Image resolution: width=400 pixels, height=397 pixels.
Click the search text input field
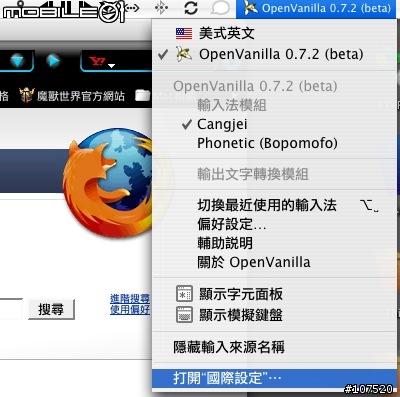[11, 309]
